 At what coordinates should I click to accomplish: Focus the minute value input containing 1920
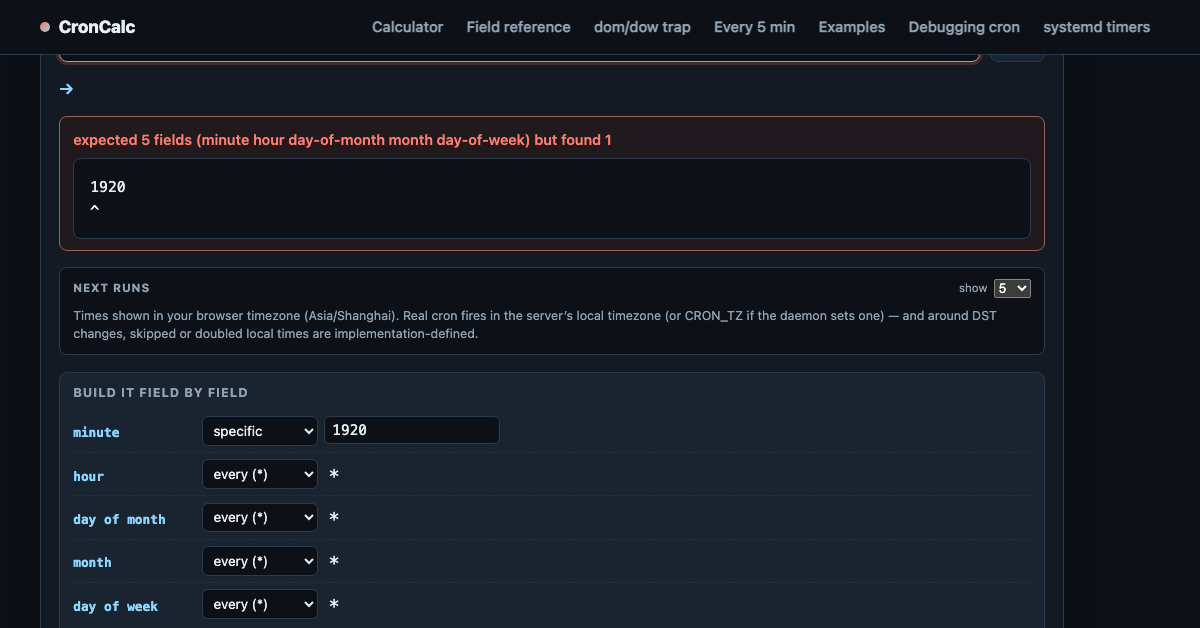[412, 430]
